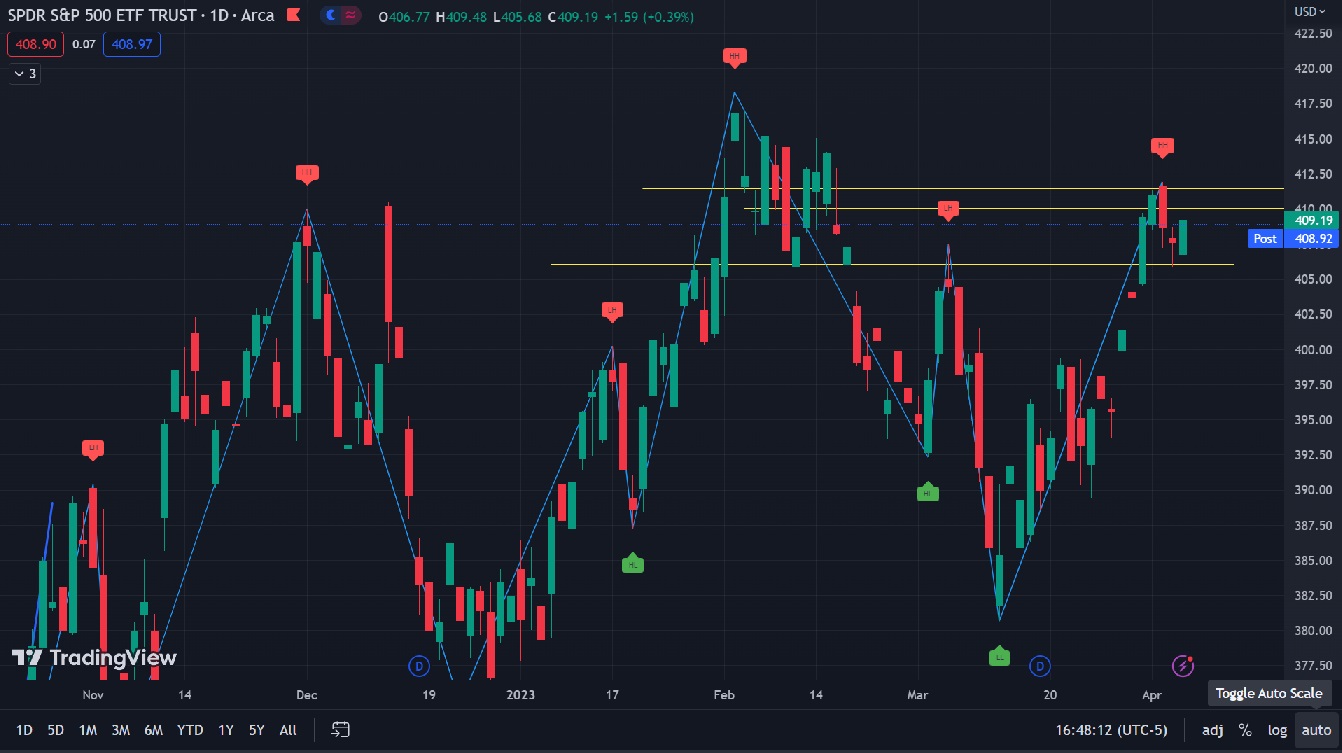
Task: Click the pink wavy-lines icon in header
Action: (350, 16)
